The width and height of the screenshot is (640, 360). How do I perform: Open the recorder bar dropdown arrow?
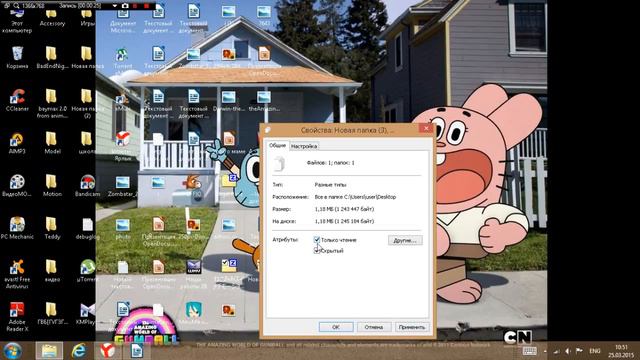[115, 6]
